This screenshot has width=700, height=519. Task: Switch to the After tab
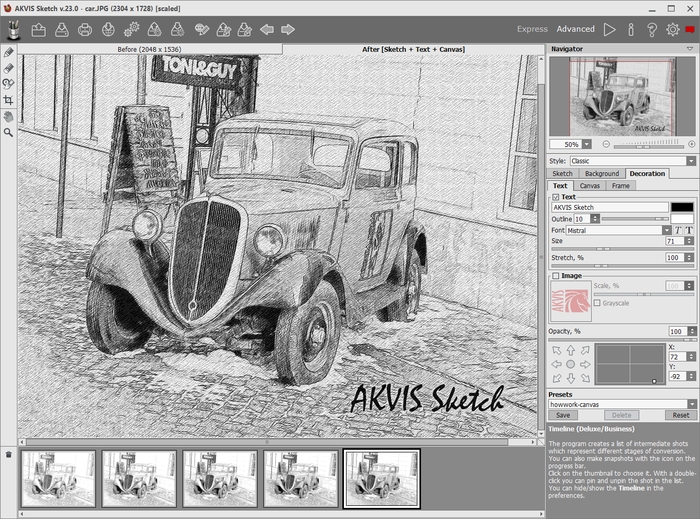[413, 49]
